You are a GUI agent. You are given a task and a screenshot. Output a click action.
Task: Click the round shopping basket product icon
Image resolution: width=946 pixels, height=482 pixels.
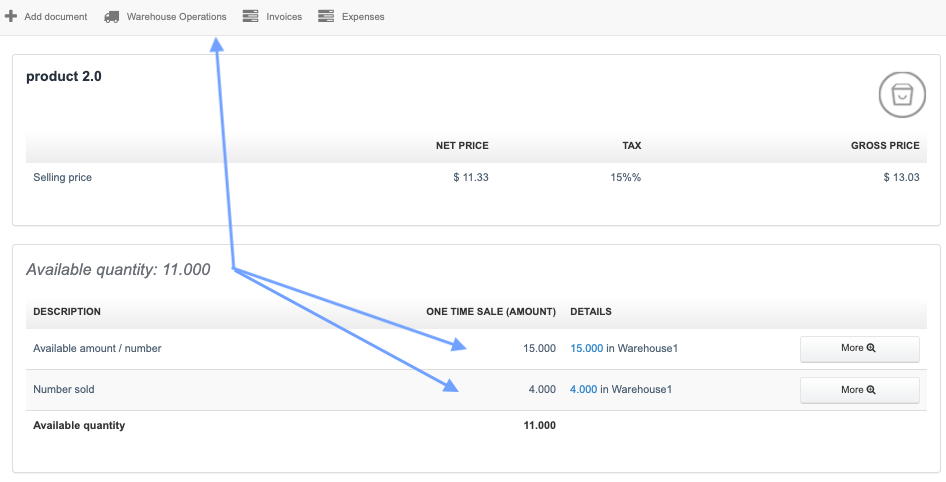coord(901,94)
